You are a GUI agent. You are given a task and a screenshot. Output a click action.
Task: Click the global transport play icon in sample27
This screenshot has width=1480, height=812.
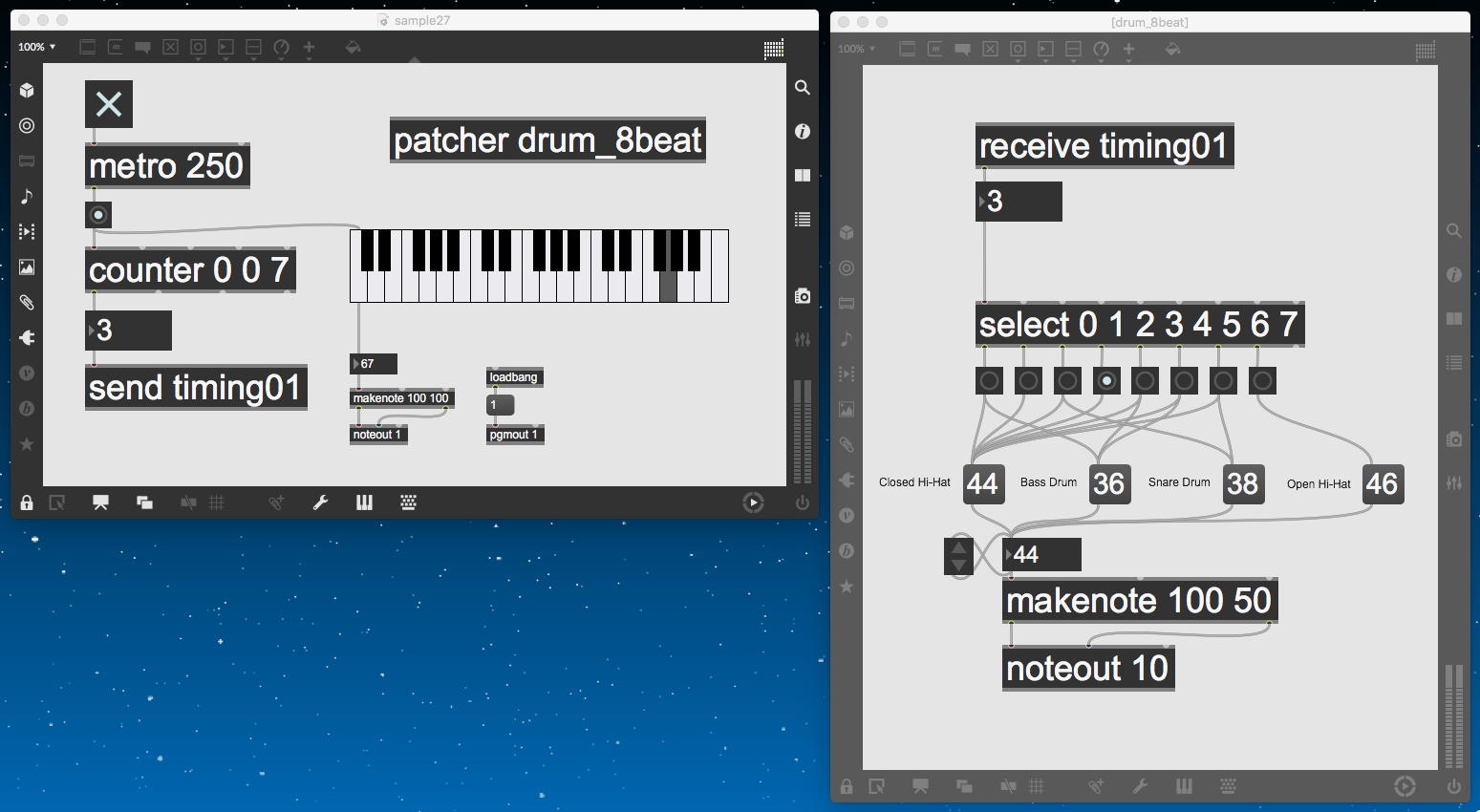(x=753, y=502)
